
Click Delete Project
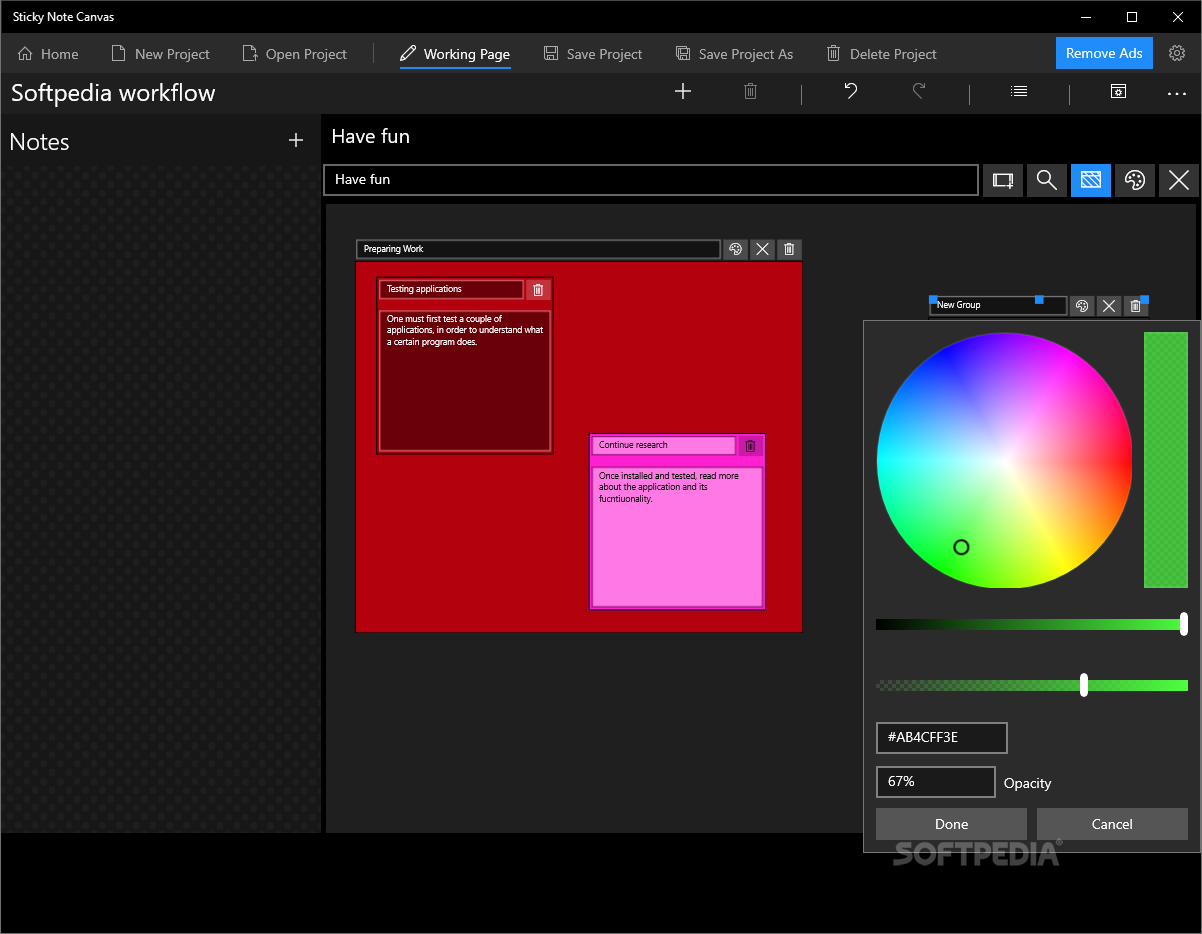click(881, 54)
